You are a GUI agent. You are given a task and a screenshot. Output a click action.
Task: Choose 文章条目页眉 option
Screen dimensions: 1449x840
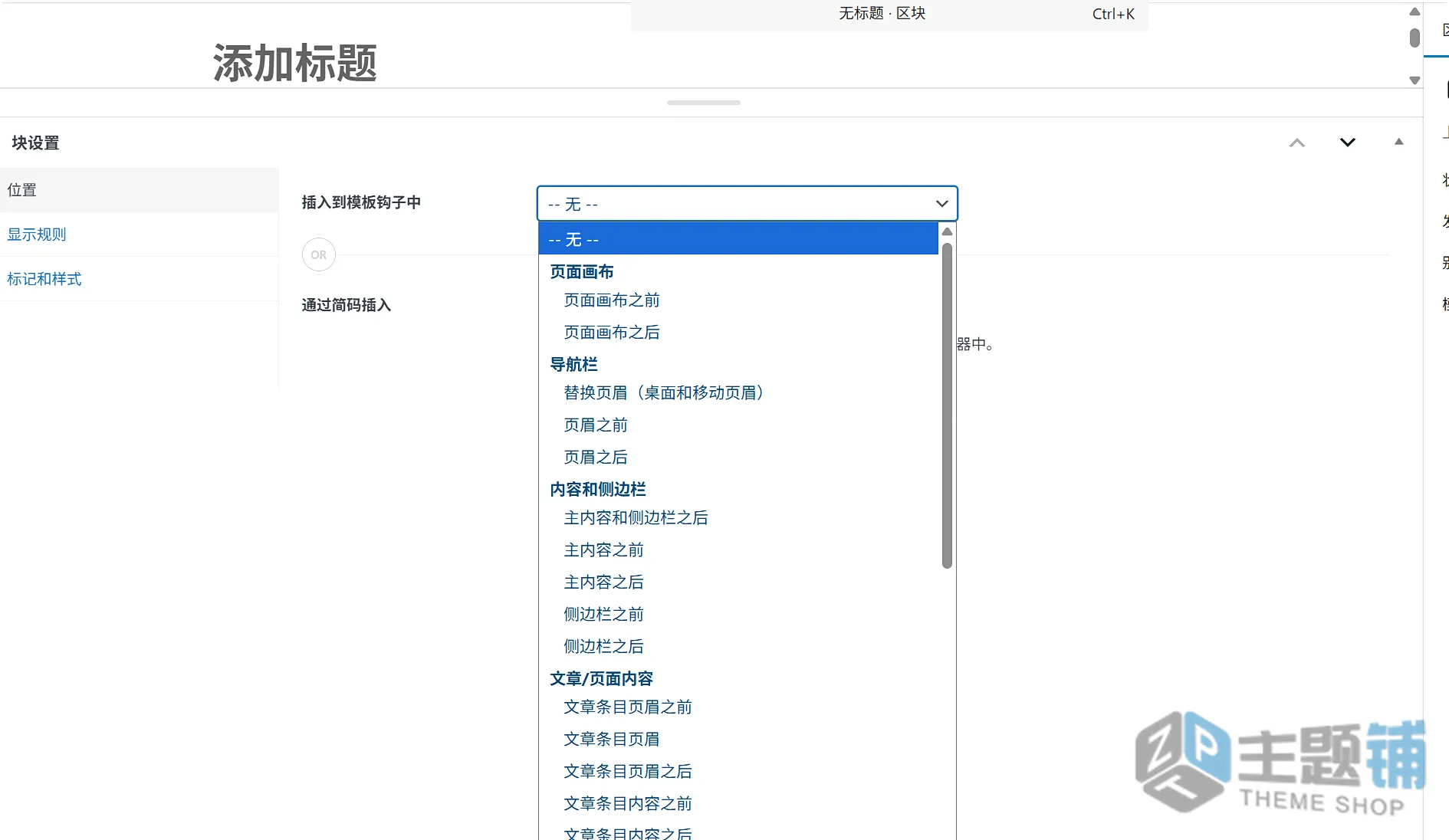pos(611,740)
